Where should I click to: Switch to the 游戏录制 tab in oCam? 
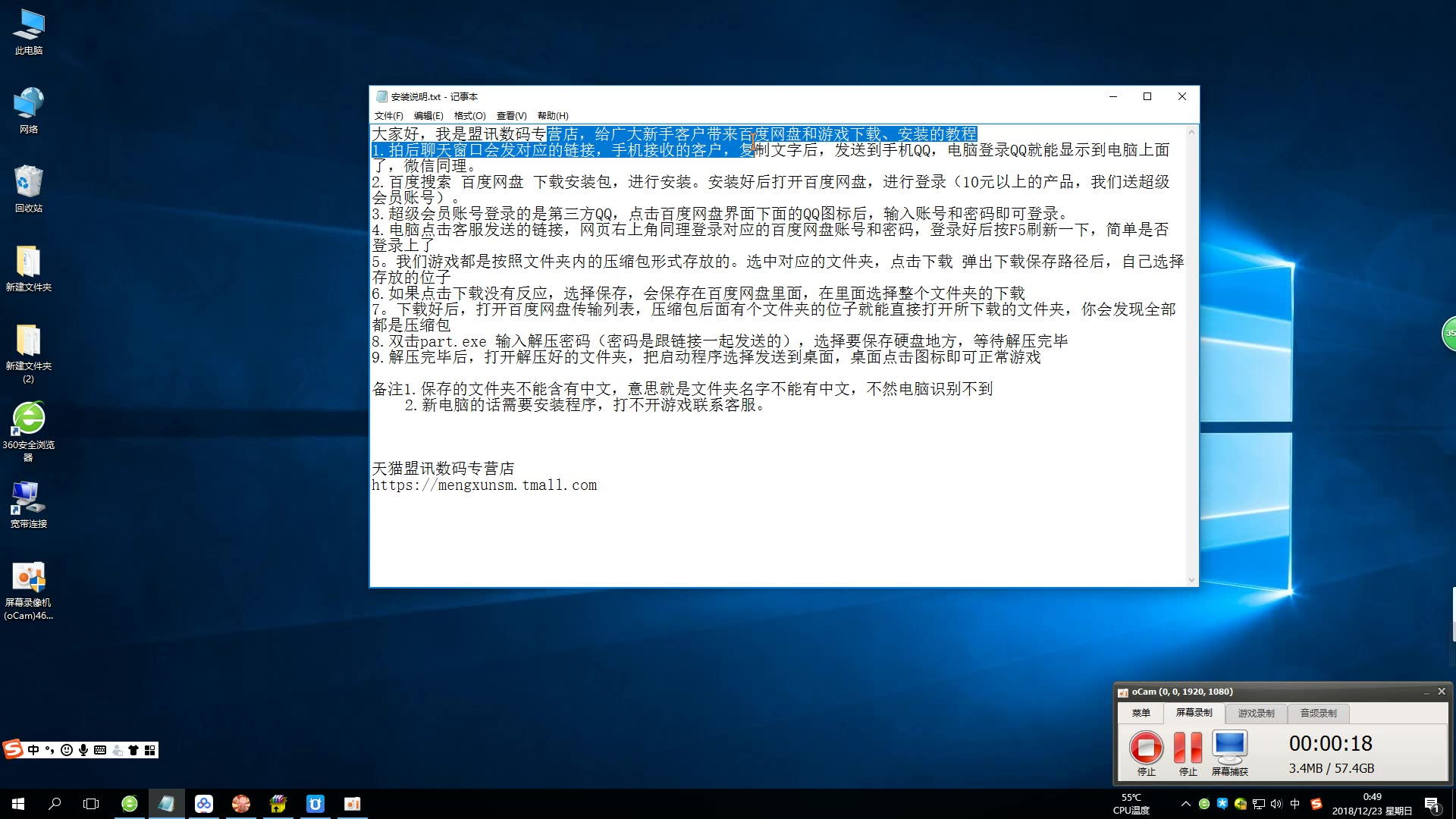click(x=1256, y=714)
